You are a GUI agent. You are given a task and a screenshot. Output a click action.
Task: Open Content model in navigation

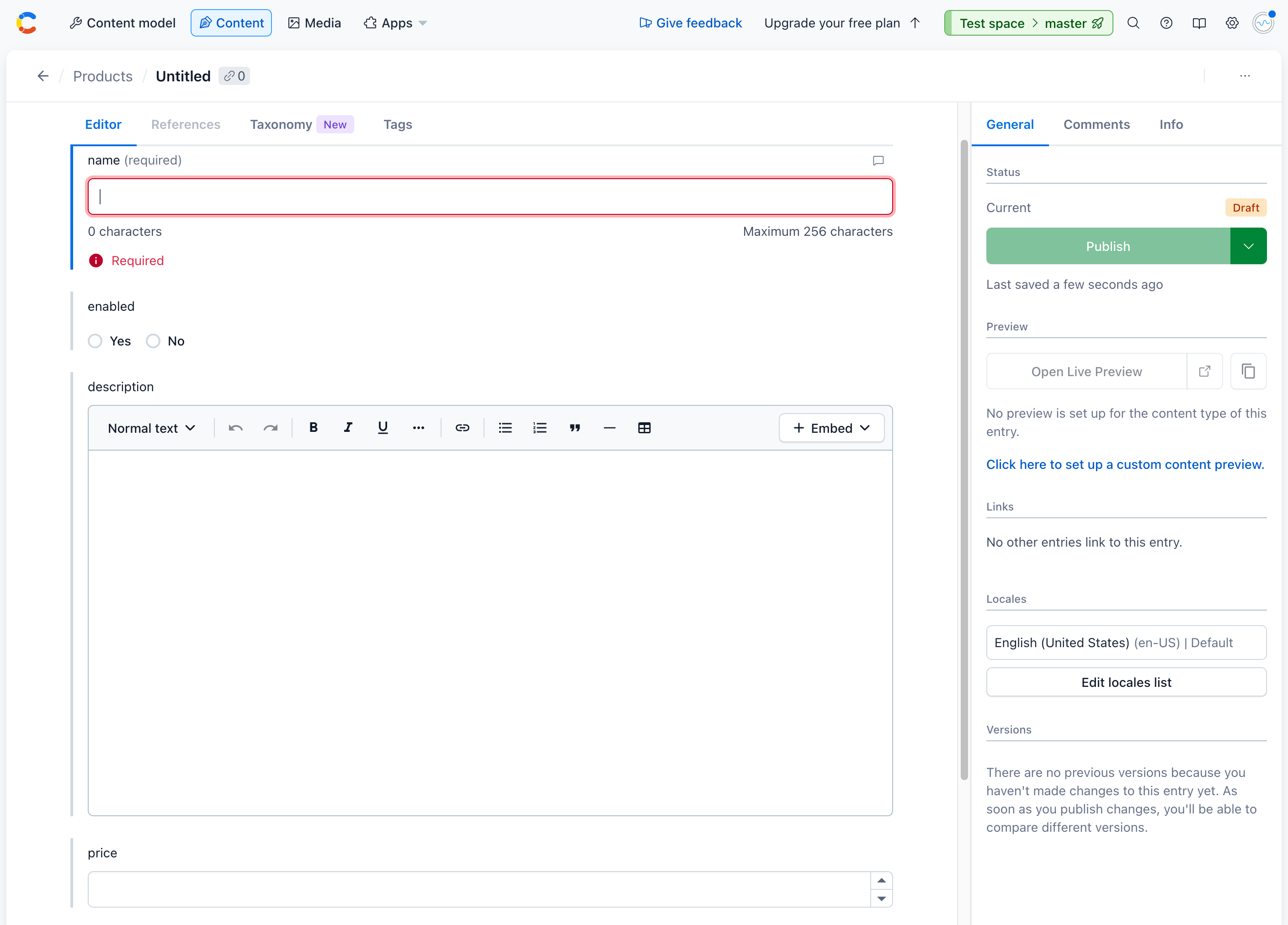pyautogui.click(x=122, y=23)
